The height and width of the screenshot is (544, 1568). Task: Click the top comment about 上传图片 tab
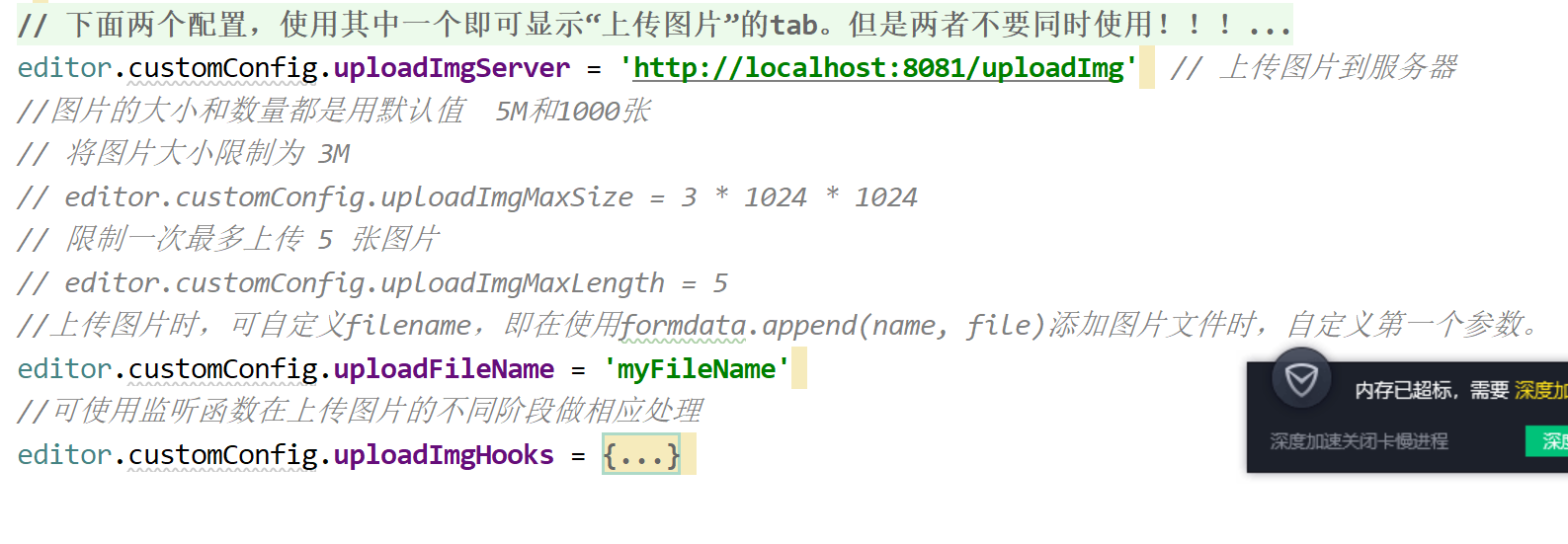654,24
